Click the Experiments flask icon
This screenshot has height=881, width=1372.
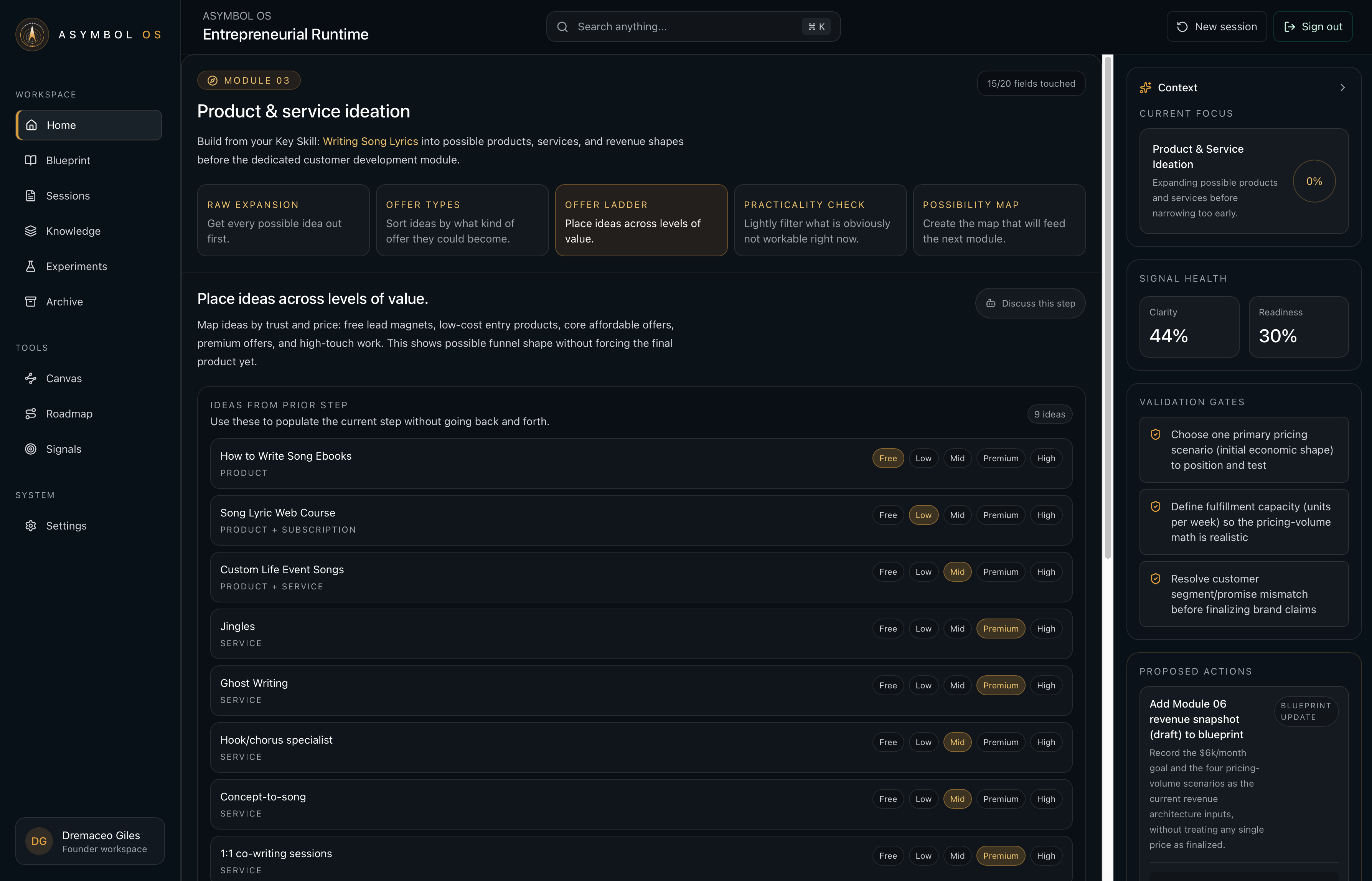click(x=31, y=266)
